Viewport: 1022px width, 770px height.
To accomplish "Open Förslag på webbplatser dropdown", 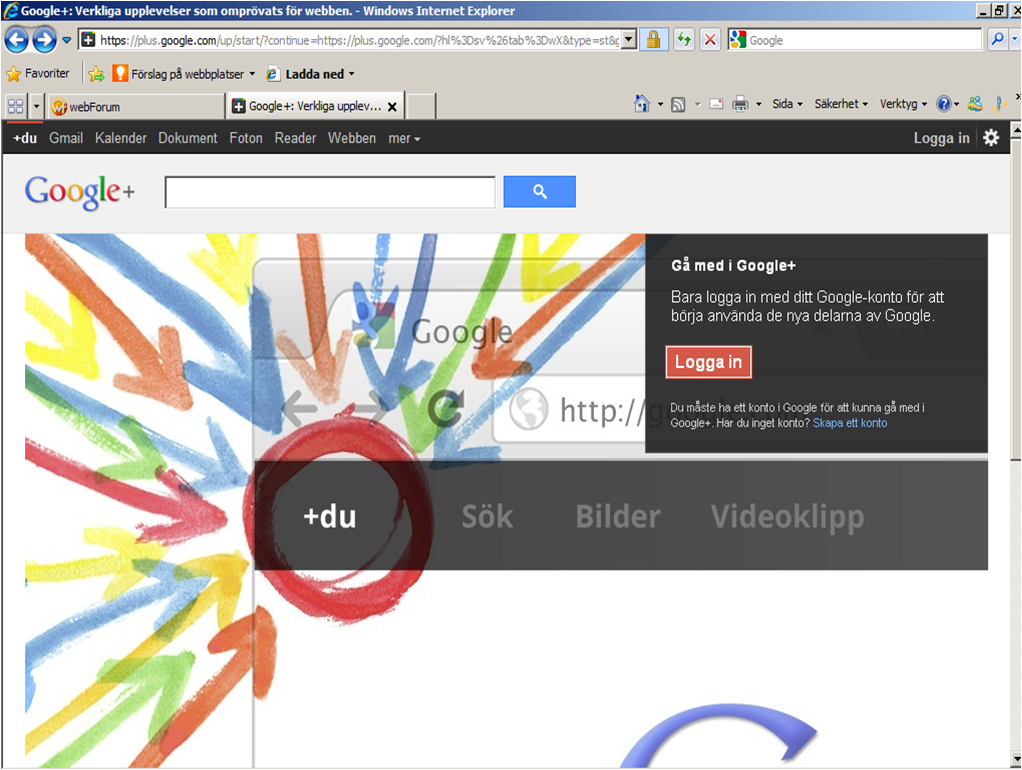I will pos(184,74).
